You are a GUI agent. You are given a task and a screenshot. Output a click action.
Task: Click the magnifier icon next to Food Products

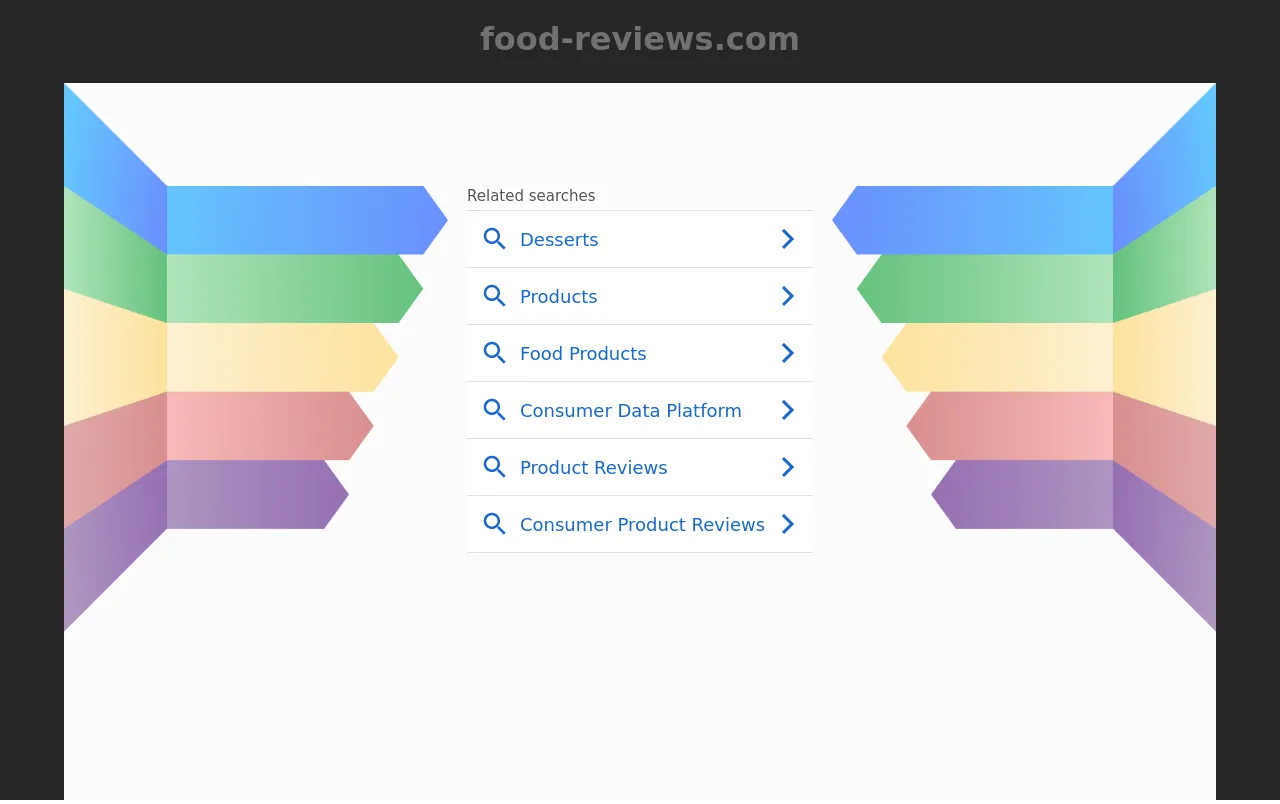(494, 353)
